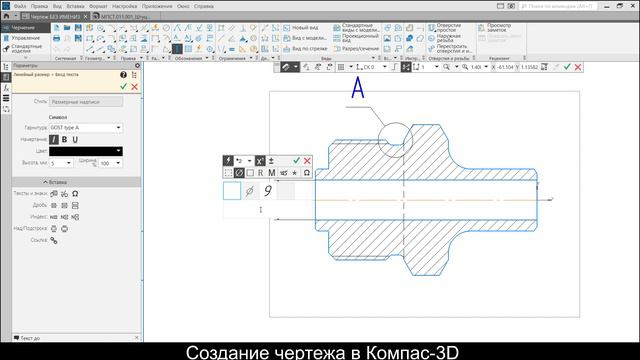Viewport: 640px width, 360px height.
Task: Click Отверстие простое button
Action: click(x=445, y=28)
